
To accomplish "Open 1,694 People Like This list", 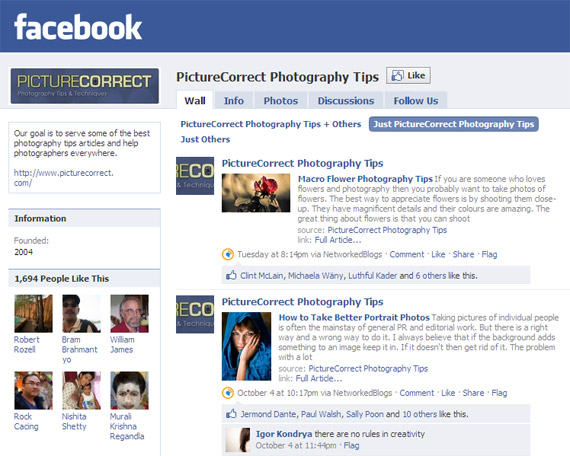I will tap(61, 279).
